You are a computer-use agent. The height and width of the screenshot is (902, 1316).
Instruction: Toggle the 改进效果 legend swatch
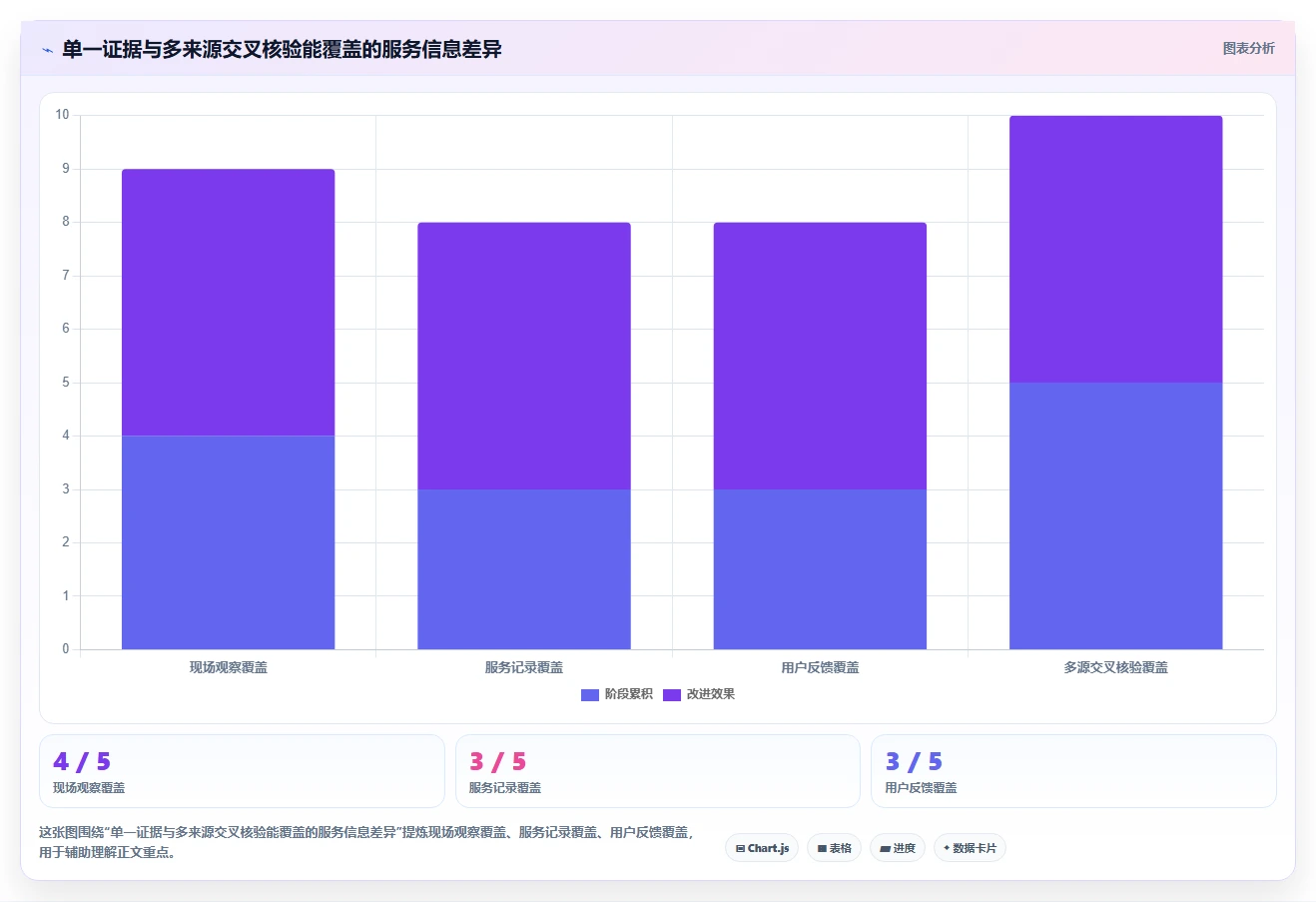click(x=672, y=694)
